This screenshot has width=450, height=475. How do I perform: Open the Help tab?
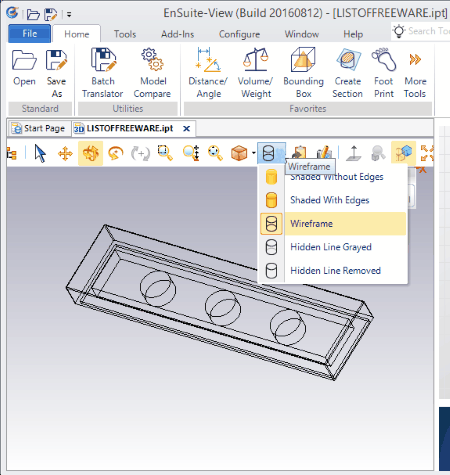point(353,34)
